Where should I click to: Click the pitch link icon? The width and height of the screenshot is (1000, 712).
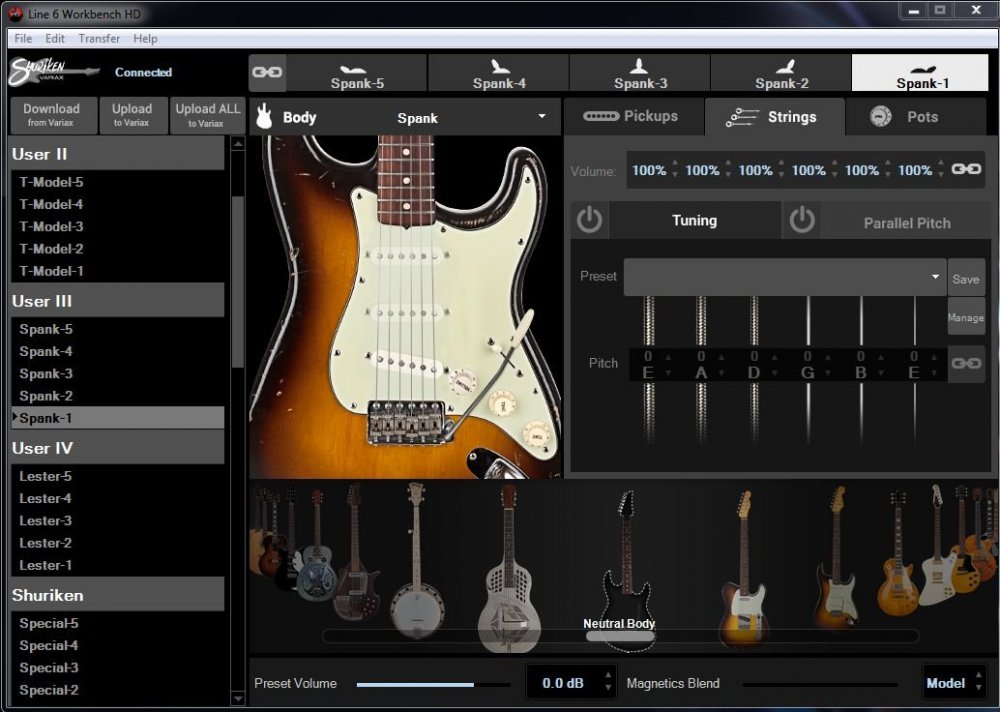coord(966,363)
